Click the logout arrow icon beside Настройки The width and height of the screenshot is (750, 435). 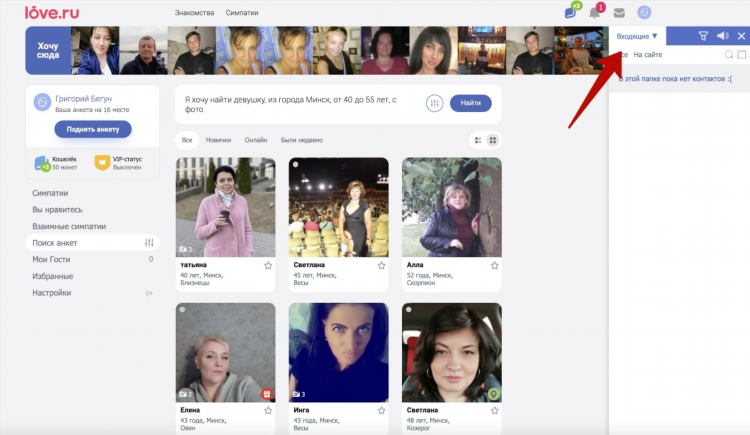tap(149, 293)
